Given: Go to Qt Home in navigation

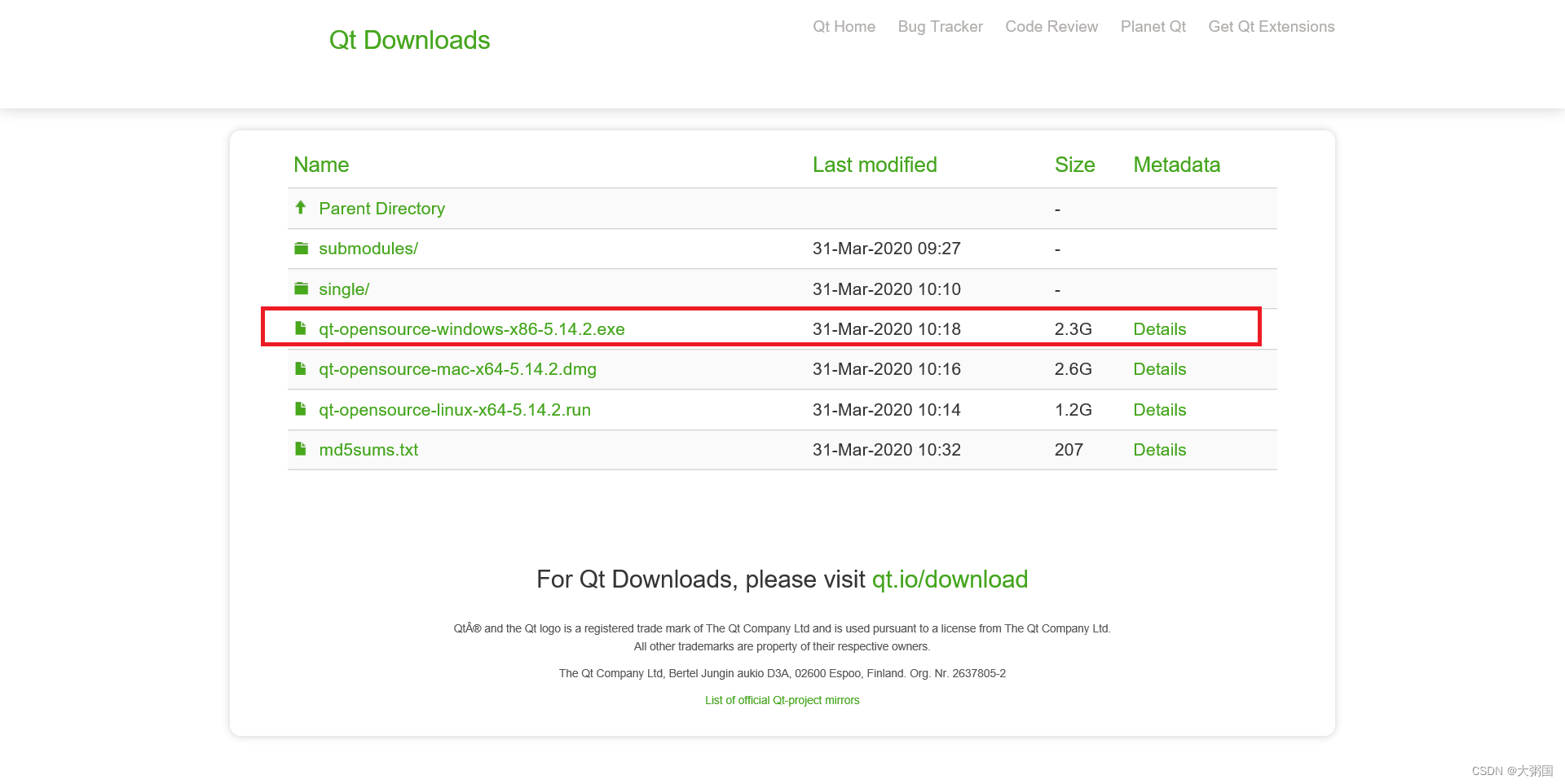Looking at the screenshot, I should click(x=844, y=27).
